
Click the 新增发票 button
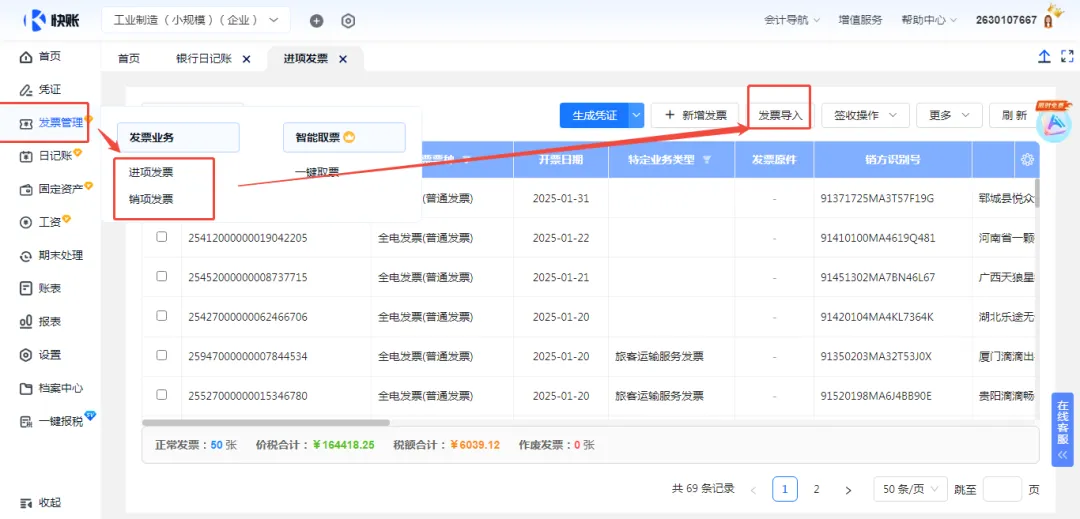(694, 115)
